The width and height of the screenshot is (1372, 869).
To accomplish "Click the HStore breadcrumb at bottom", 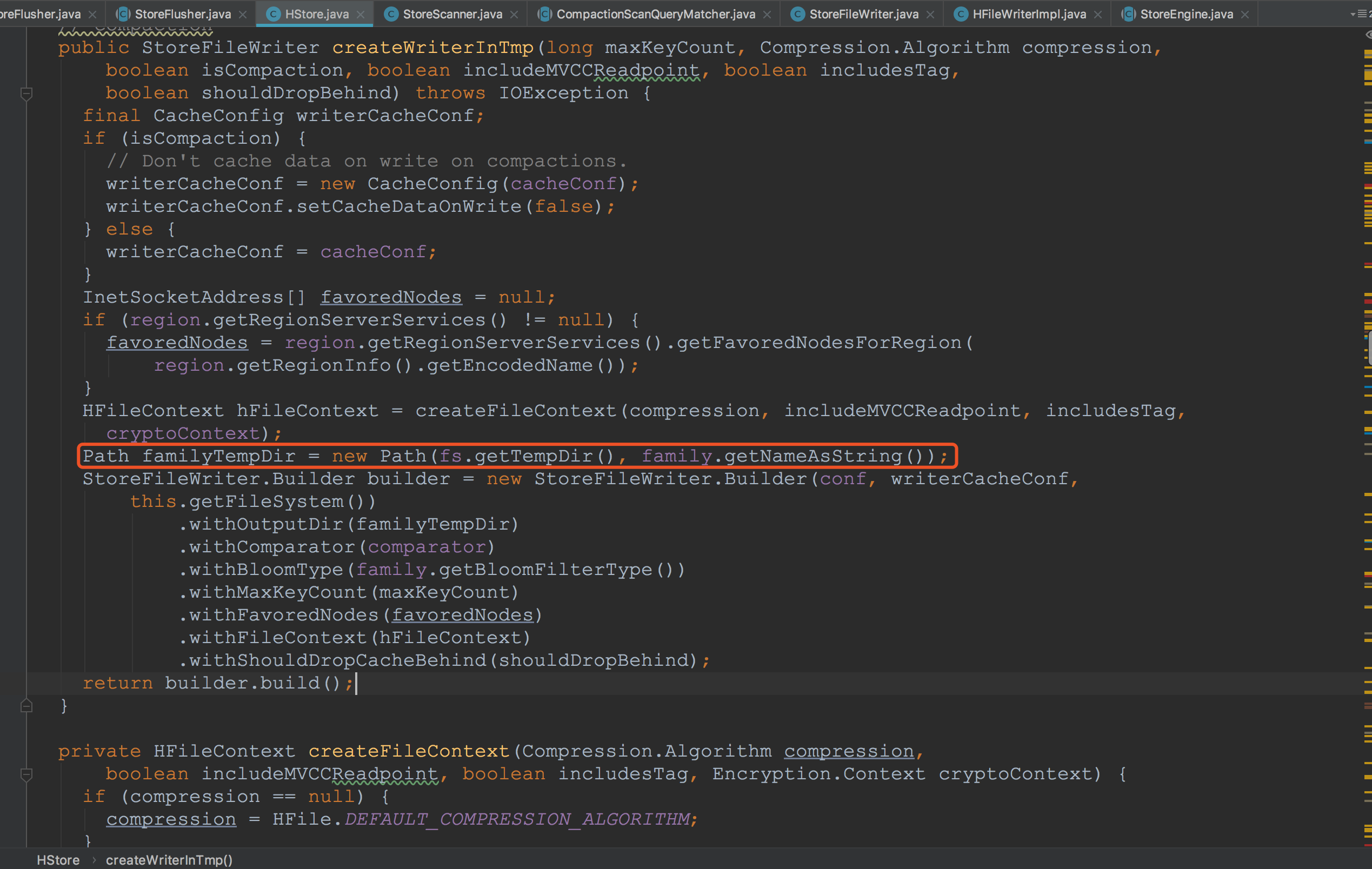I will (x=58, y=859).
